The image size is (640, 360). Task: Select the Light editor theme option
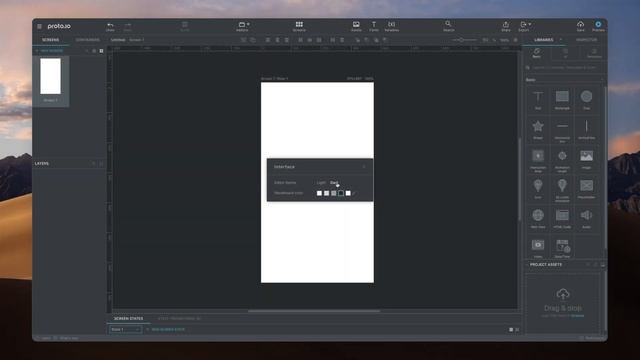(x=321, y=182)
